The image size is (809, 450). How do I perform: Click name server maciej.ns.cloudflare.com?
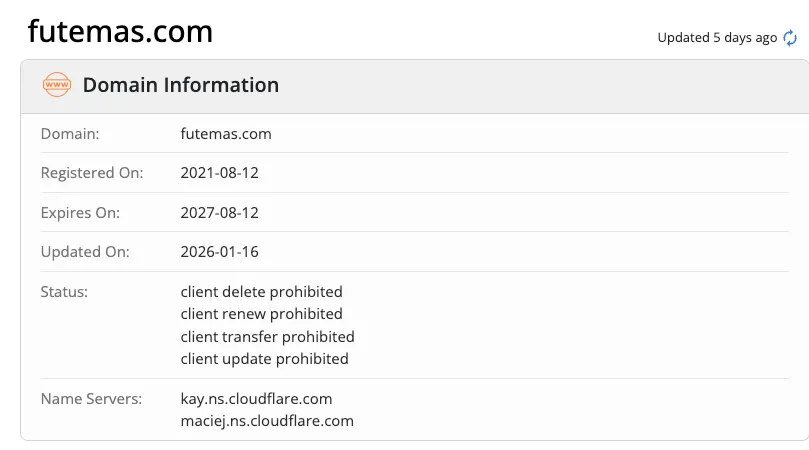(x=267, y=421)
